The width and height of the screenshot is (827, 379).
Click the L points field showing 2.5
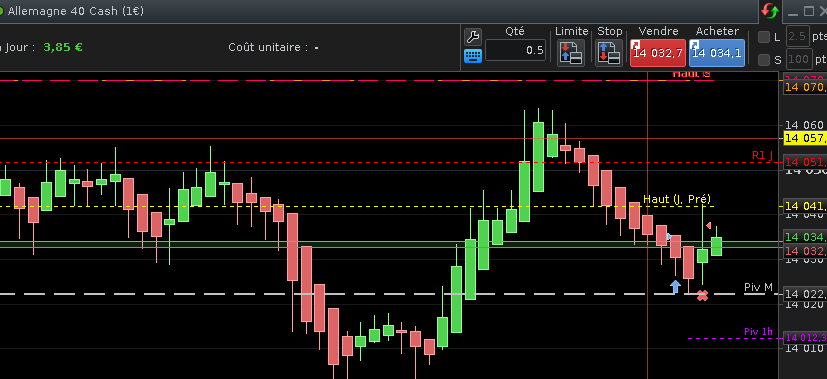click(x=797, y=37)
